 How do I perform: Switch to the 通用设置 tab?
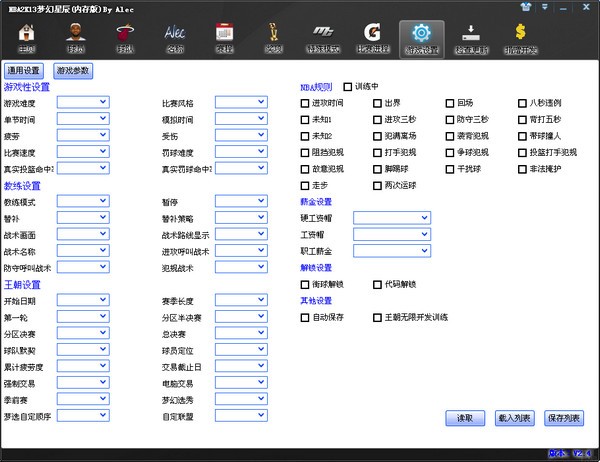pos(24,71)
